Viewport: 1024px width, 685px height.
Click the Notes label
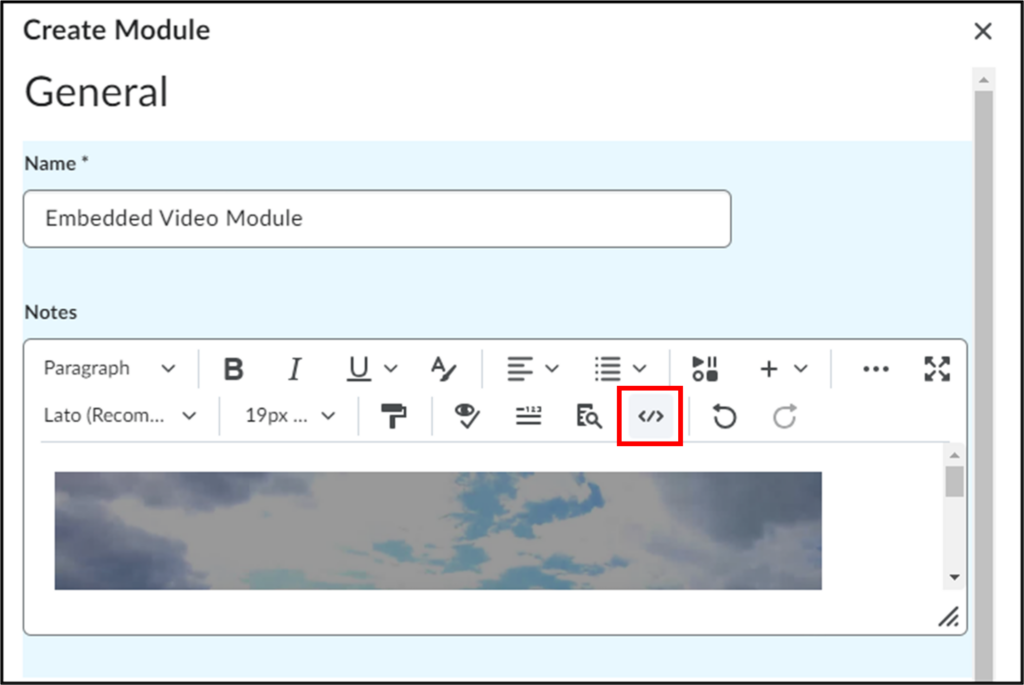pos(51,312)
